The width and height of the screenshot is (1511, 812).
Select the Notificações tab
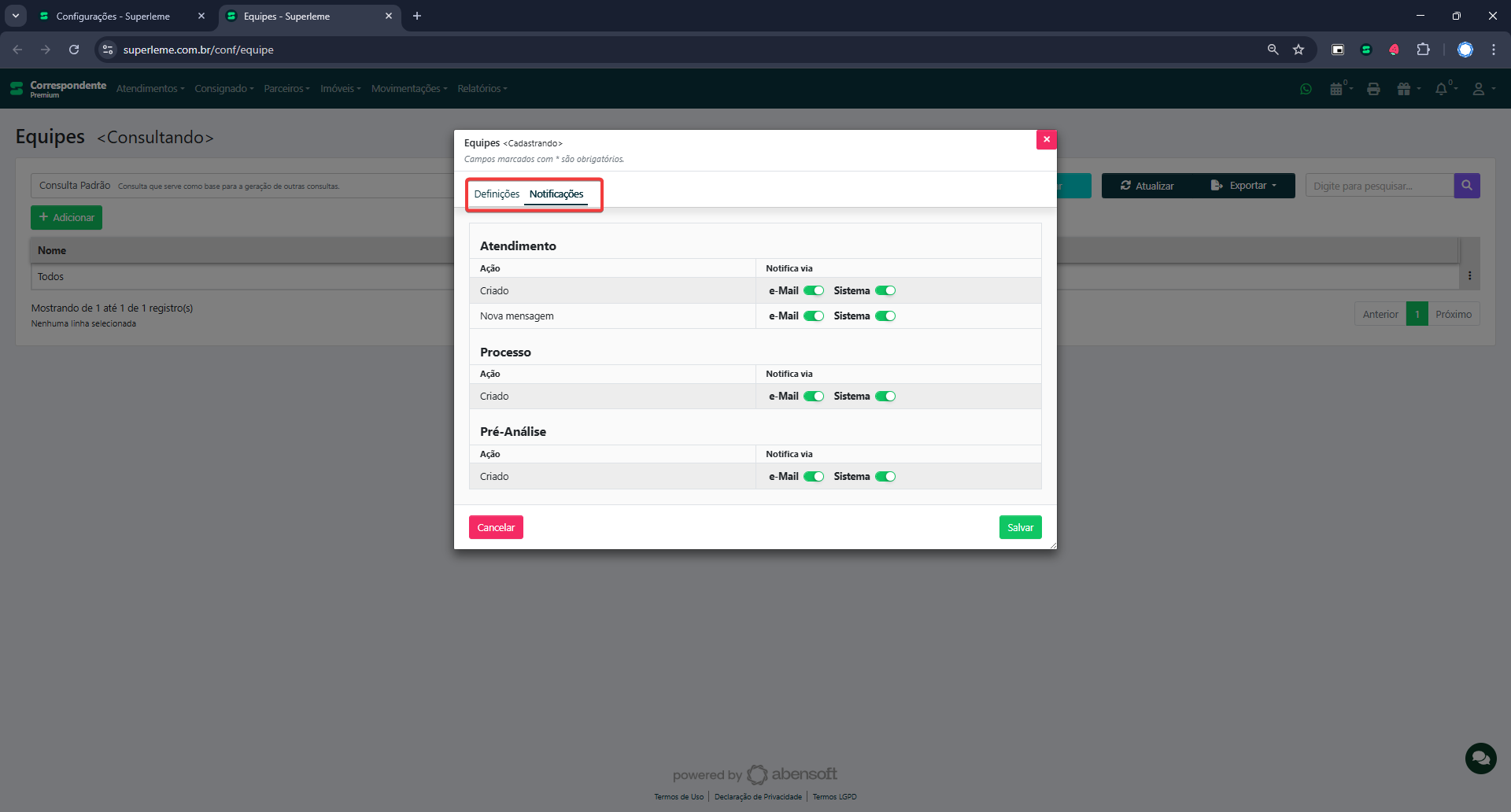(556, 194)
